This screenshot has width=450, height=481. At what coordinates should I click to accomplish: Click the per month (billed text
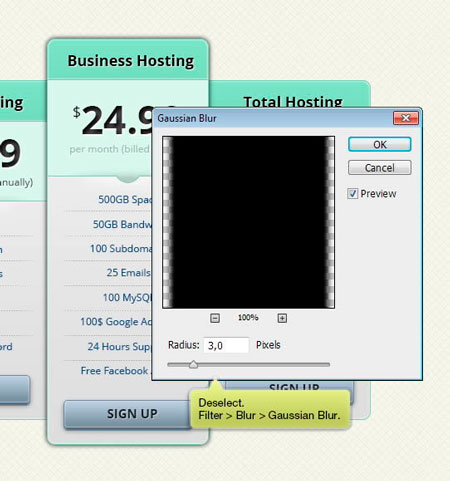pyautogui.click(x=109, y=149)
